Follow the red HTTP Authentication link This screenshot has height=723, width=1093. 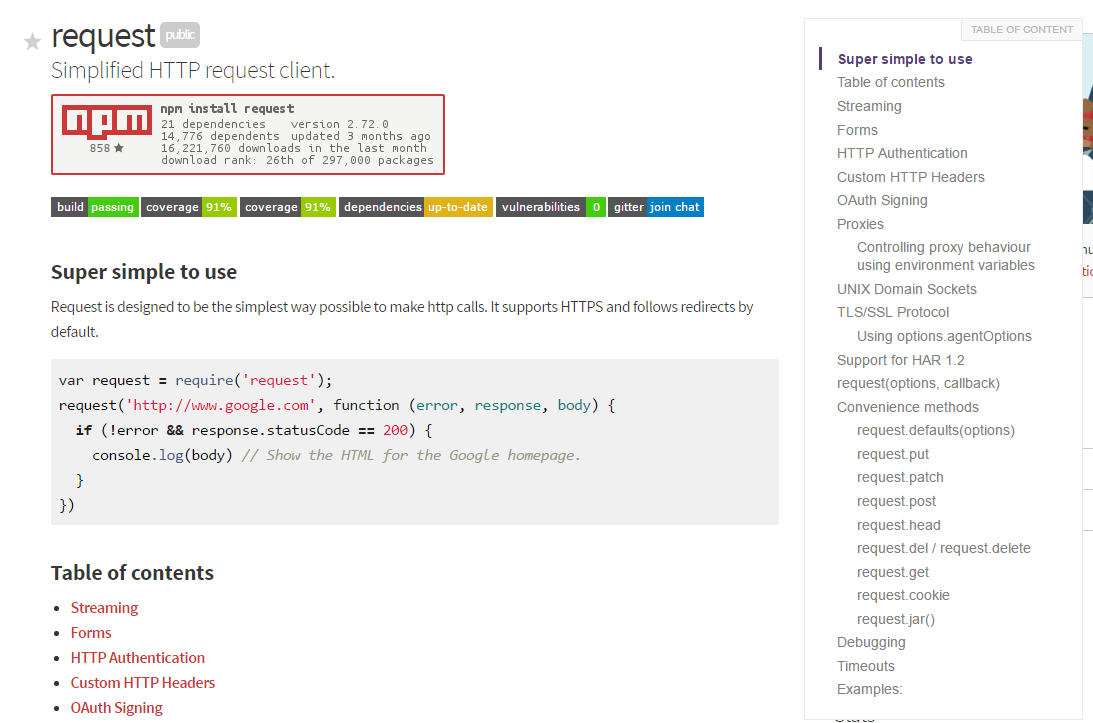137,658
